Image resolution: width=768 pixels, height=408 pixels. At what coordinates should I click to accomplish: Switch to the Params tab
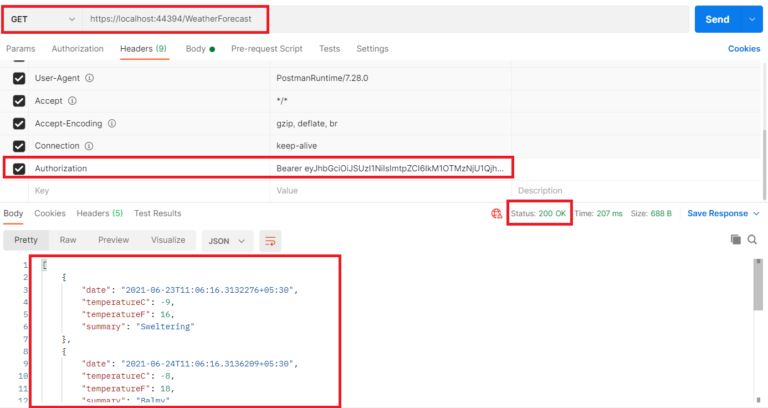tap(21, 48)
